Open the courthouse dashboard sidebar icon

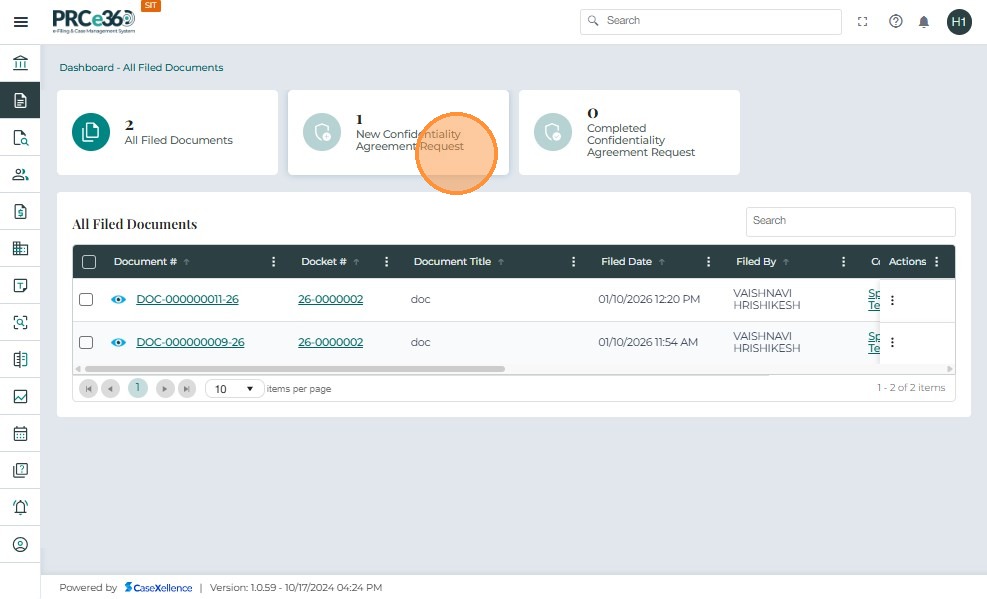20,63
